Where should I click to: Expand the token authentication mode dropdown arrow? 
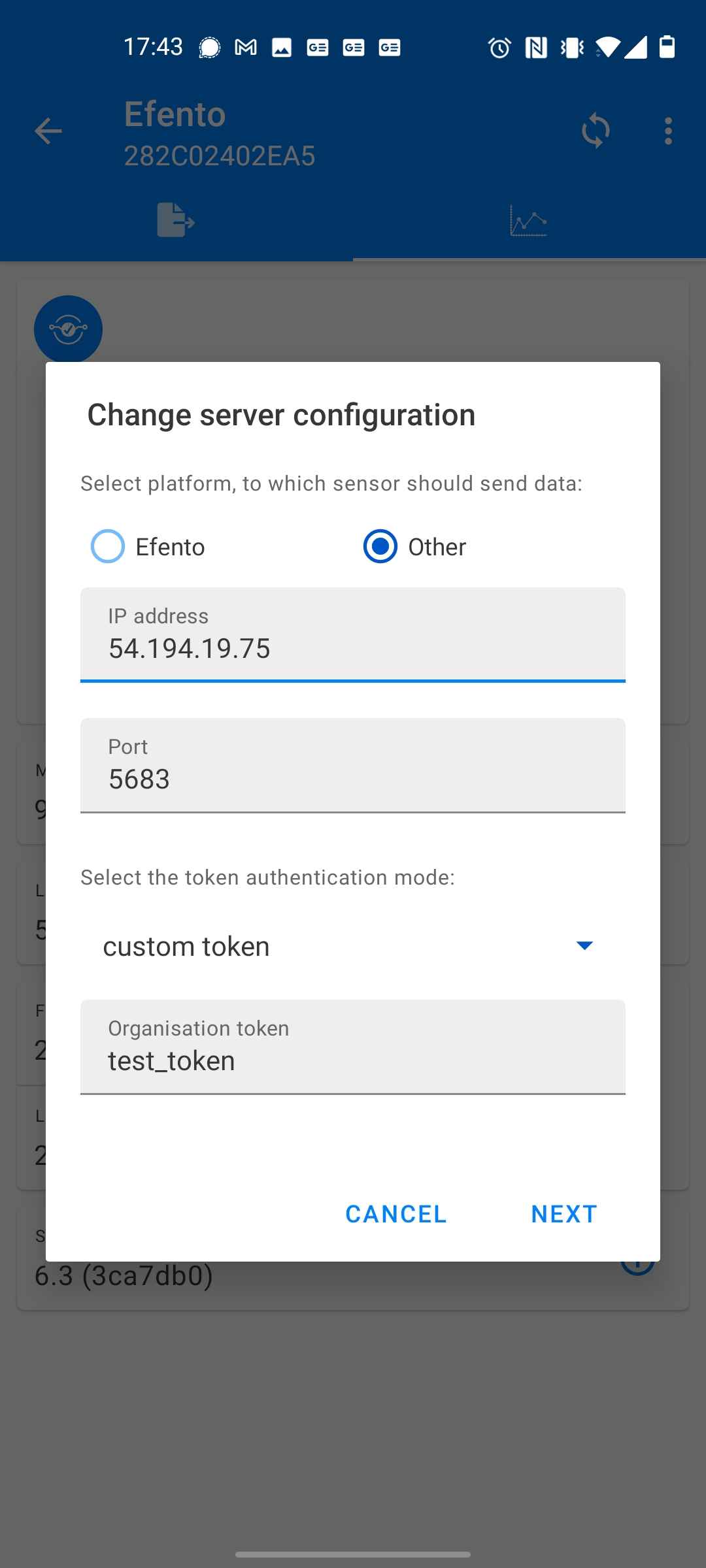(x=584, y=945)
